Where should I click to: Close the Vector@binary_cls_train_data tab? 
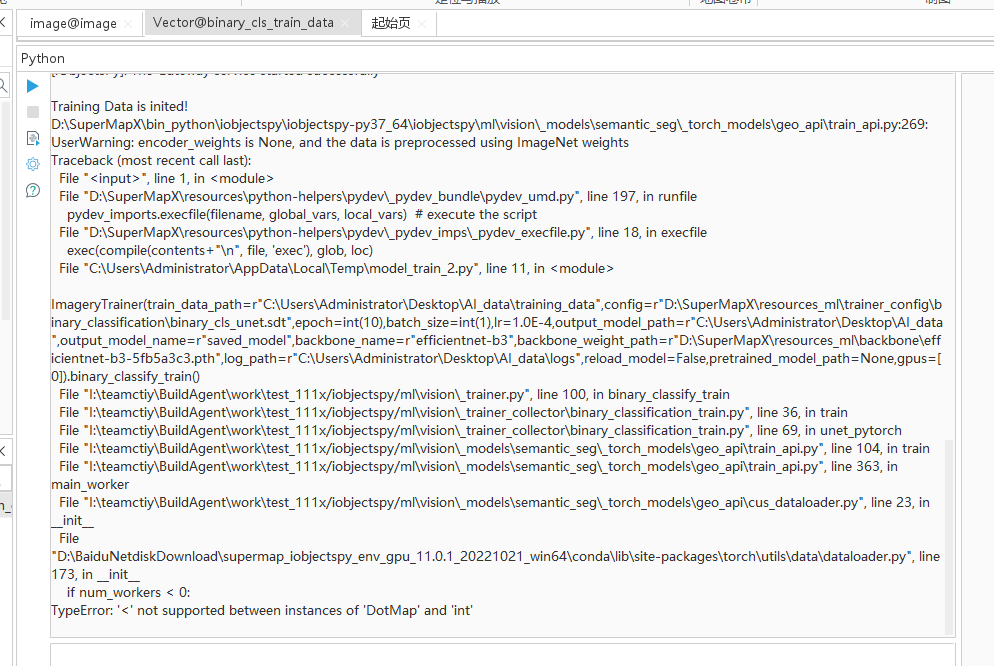click(345, 23)
